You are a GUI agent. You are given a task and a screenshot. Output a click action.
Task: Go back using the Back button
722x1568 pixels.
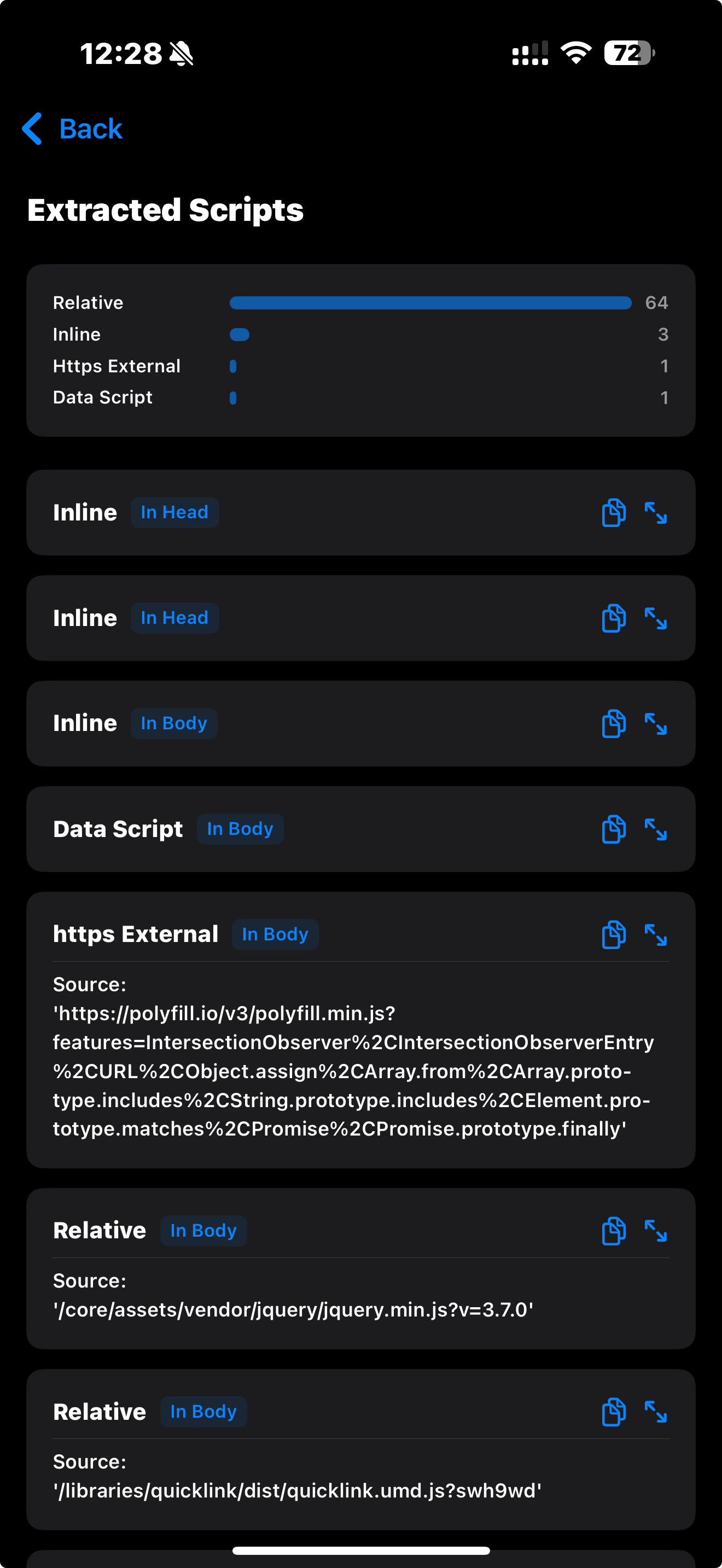[72, 129]
